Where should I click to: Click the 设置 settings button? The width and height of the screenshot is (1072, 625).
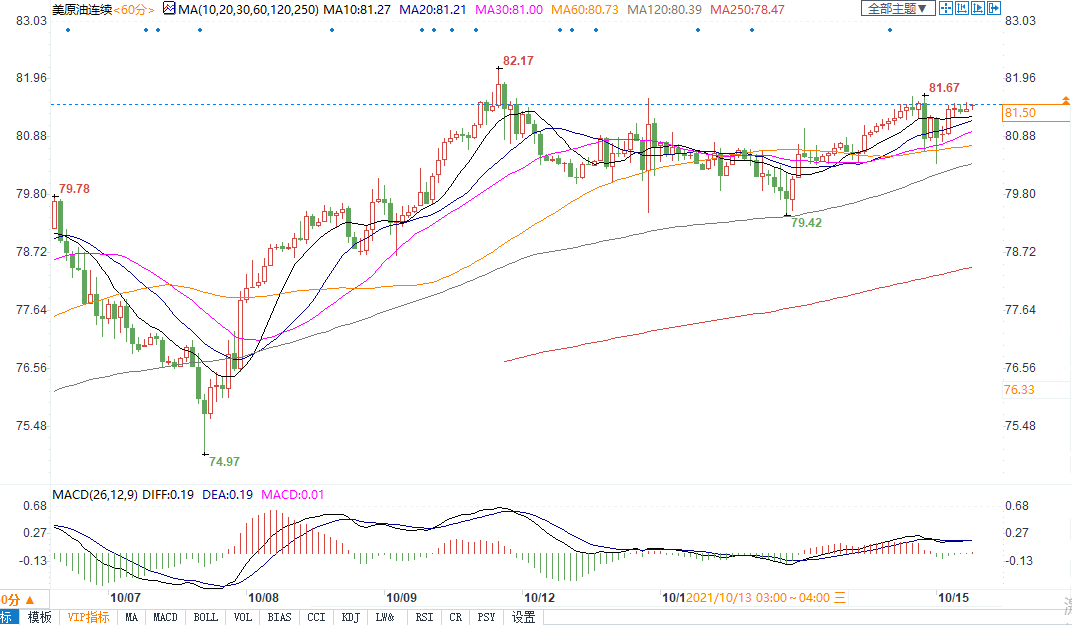tap(524, 617)
